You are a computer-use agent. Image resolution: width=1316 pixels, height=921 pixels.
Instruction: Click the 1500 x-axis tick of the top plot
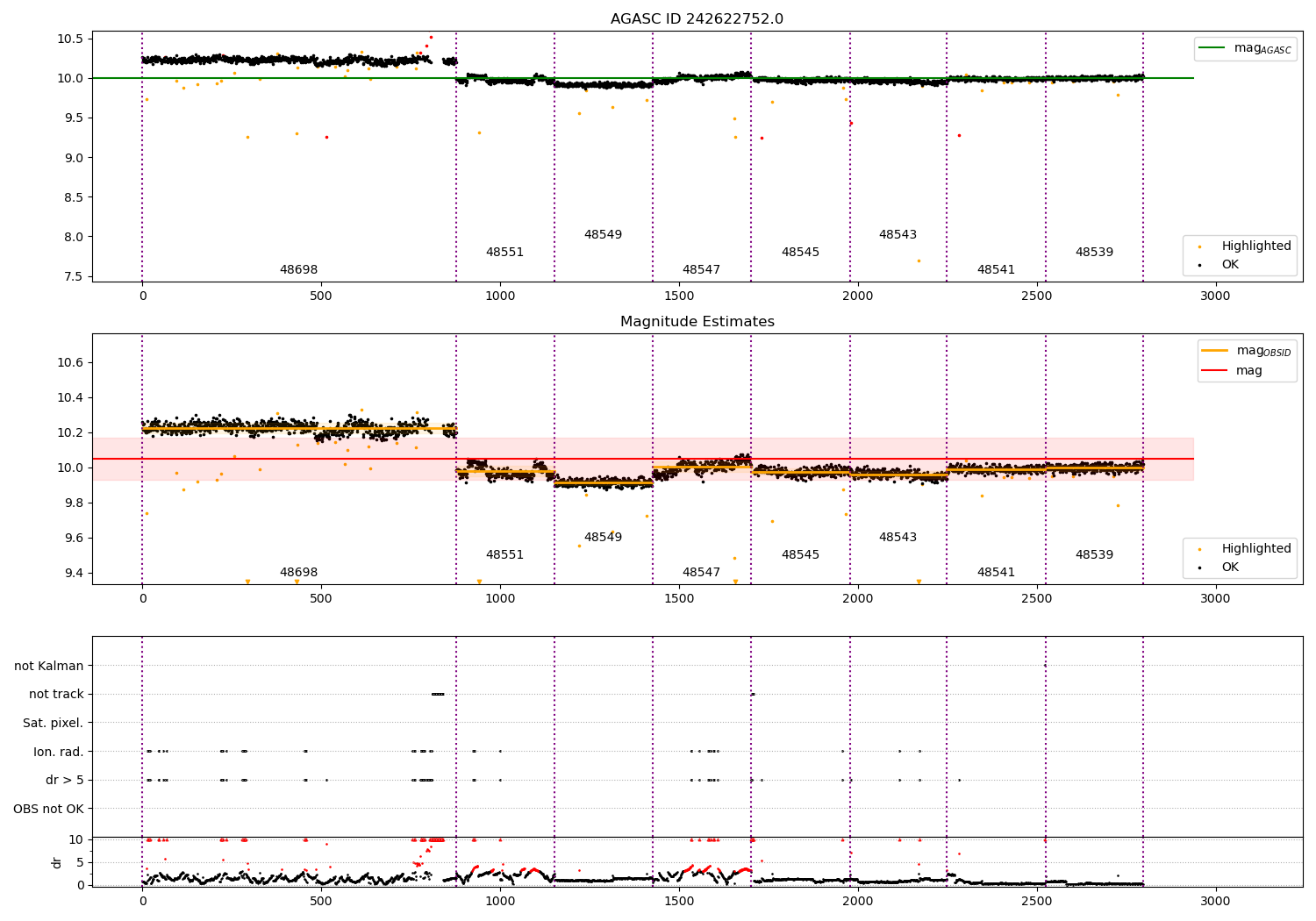click(678, 296)
